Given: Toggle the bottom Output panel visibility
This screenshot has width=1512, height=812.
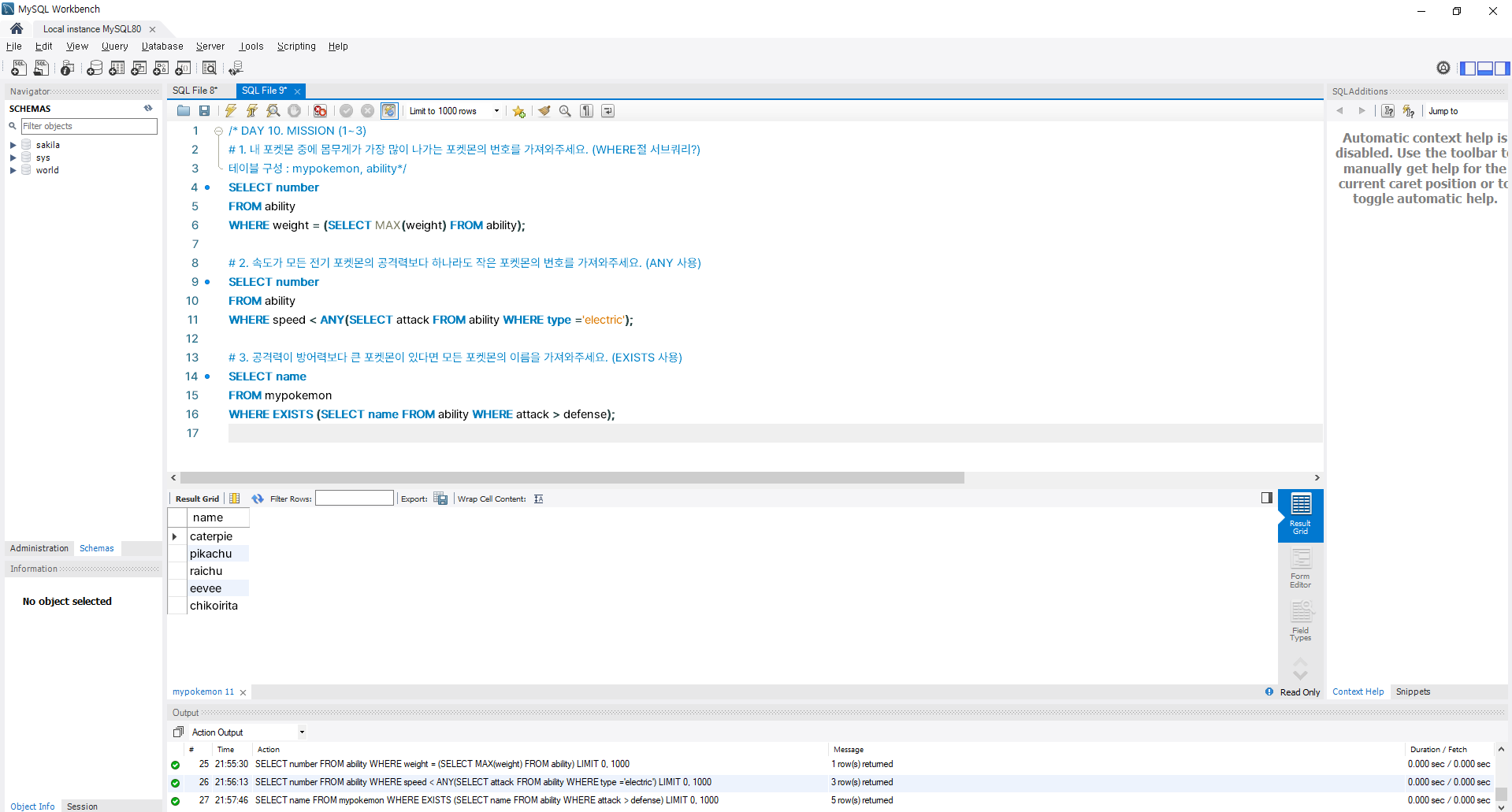Looking at the screenshot, I should pyautogui.click(x=1485, y=69).
